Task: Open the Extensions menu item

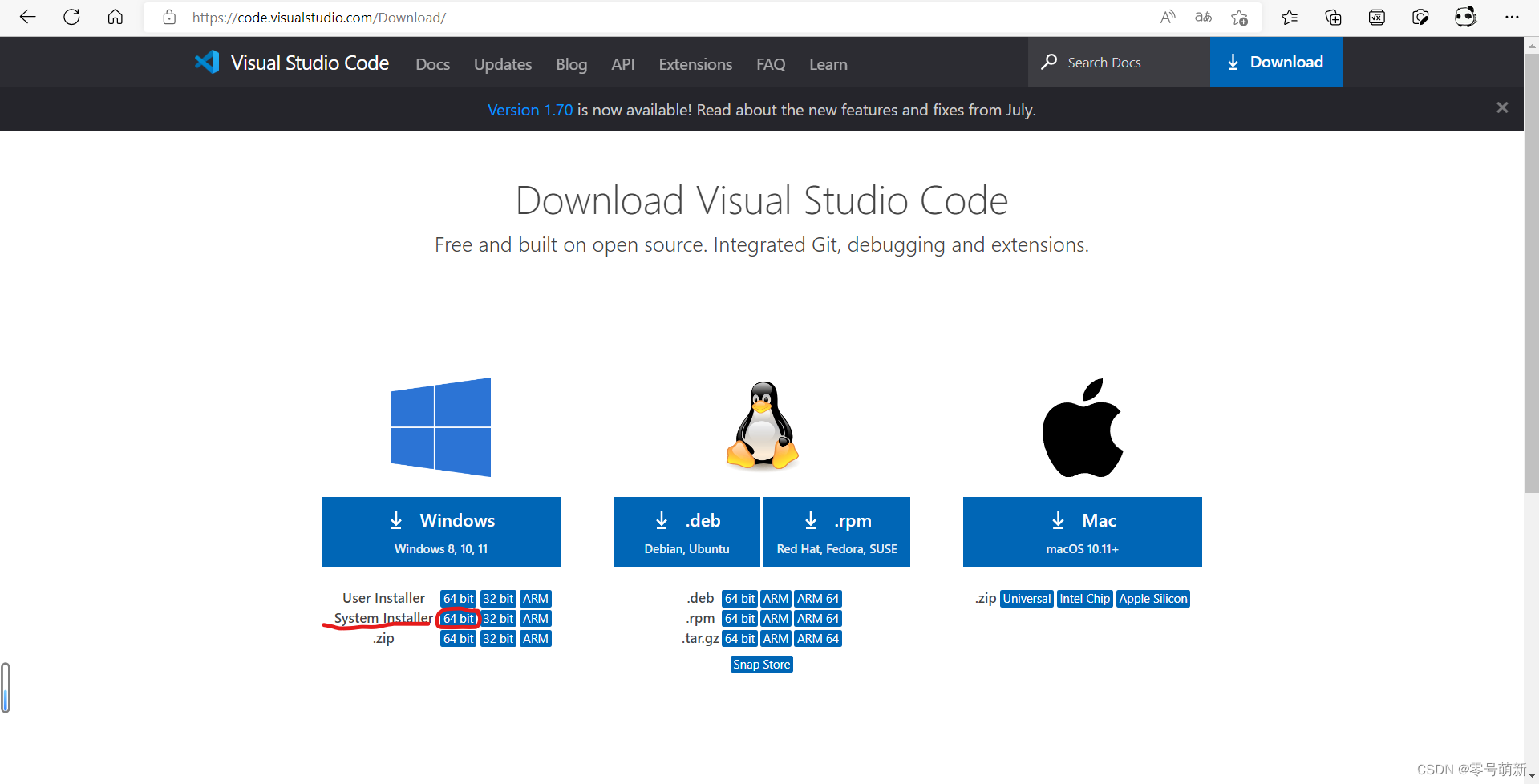Action: click(x=695, y=64)
